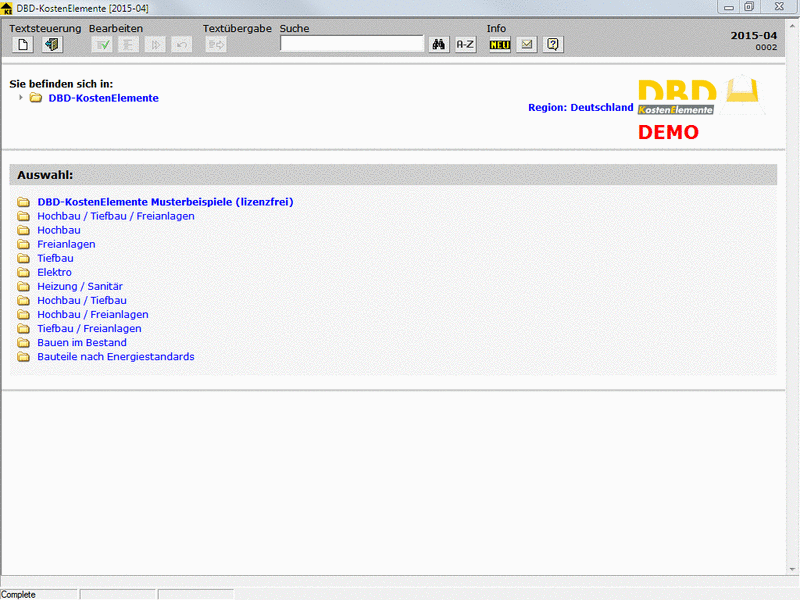Image resolution: width=800 pixels, height=600 pixels.
Task: Click the folder icon beside the Hochbau row
Action: click(x=23, y=230)
